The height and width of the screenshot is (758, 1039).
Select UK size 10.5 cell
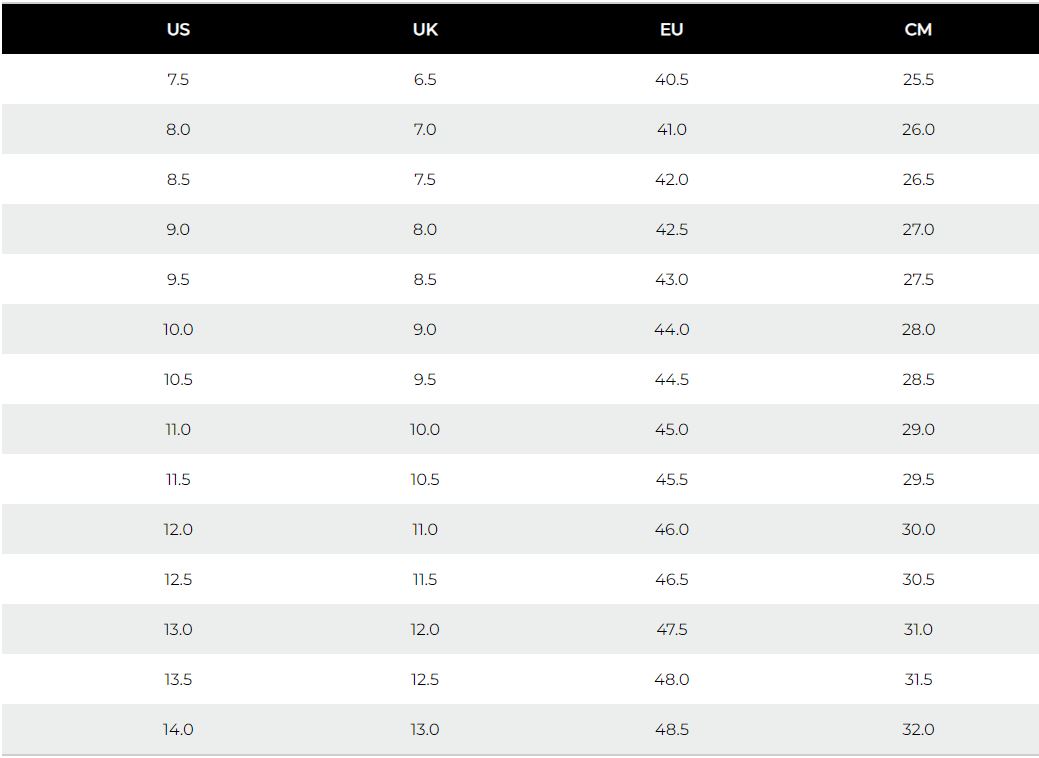pos(425,480)
